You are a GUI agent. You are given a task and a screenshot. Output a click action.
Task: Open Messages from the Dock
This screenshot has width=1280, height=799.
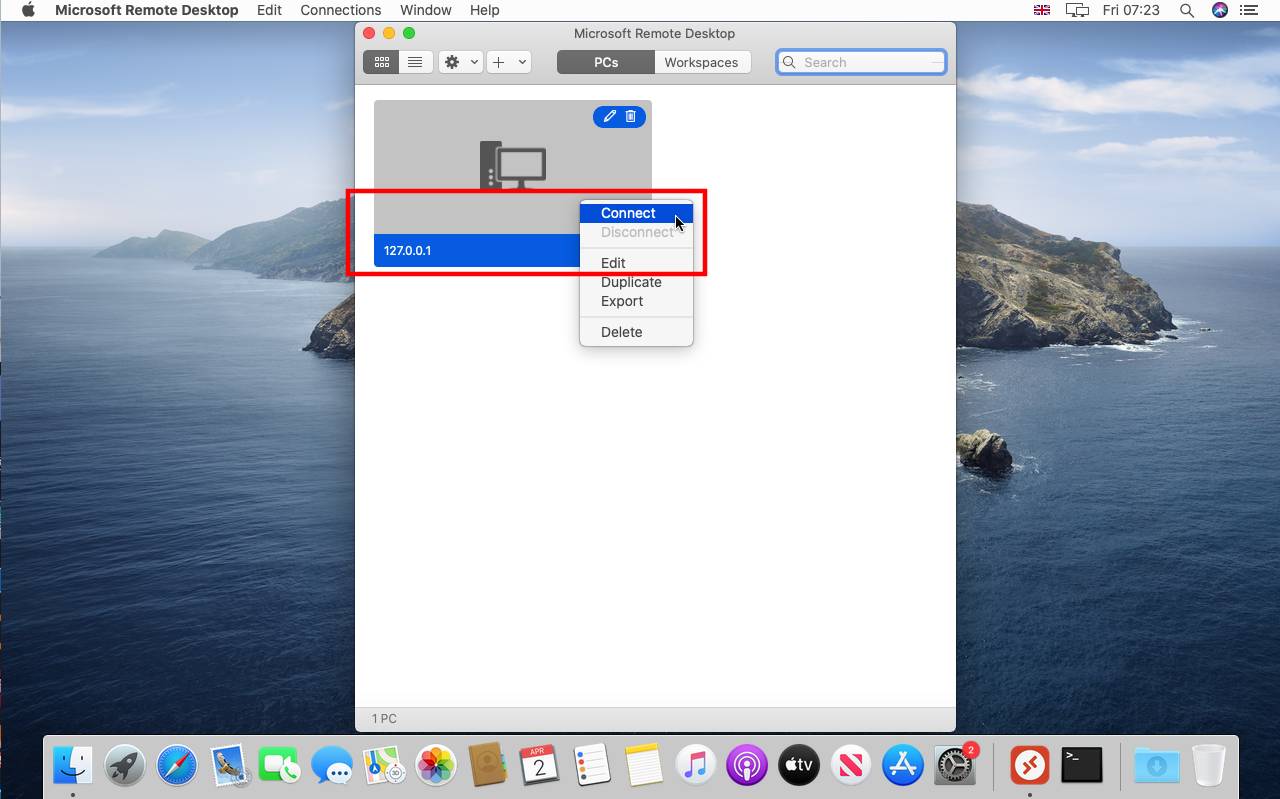click(x=332, y=766)
